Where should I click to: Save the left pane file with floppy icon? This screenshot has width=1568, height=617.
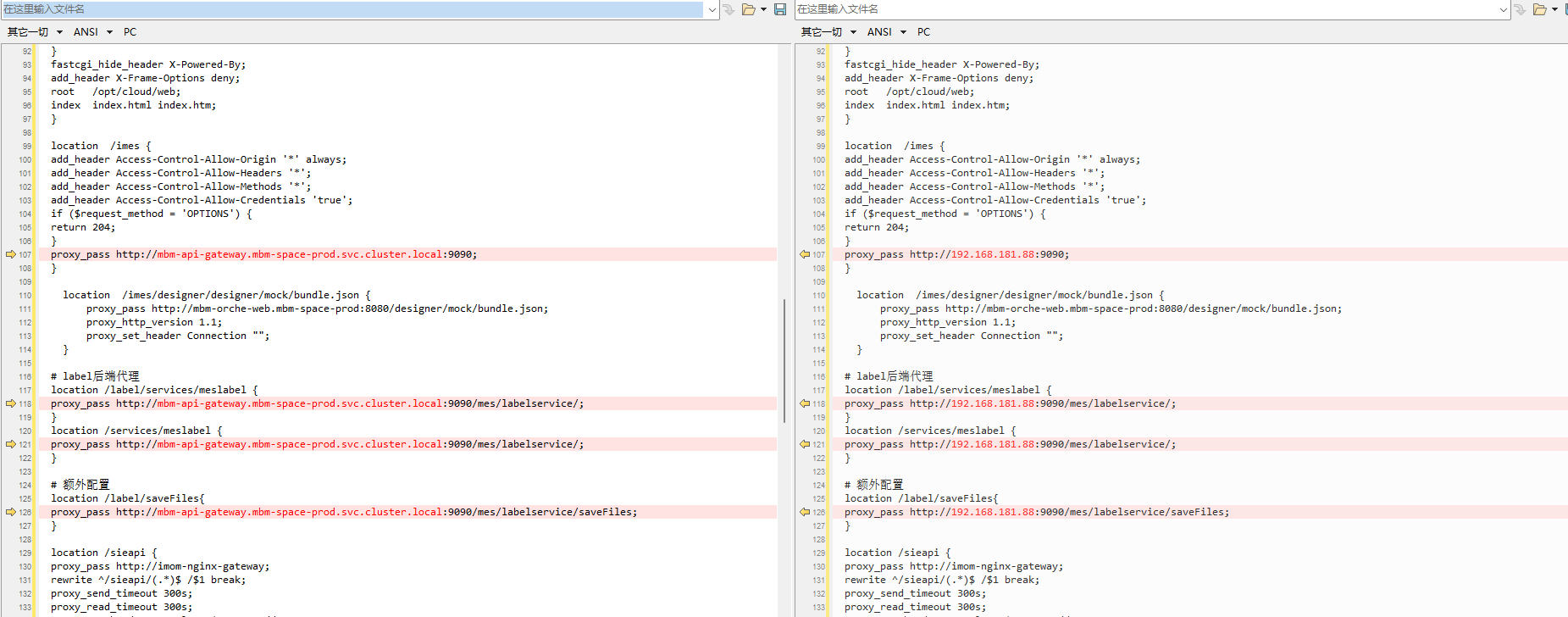(x=780, y=9)
